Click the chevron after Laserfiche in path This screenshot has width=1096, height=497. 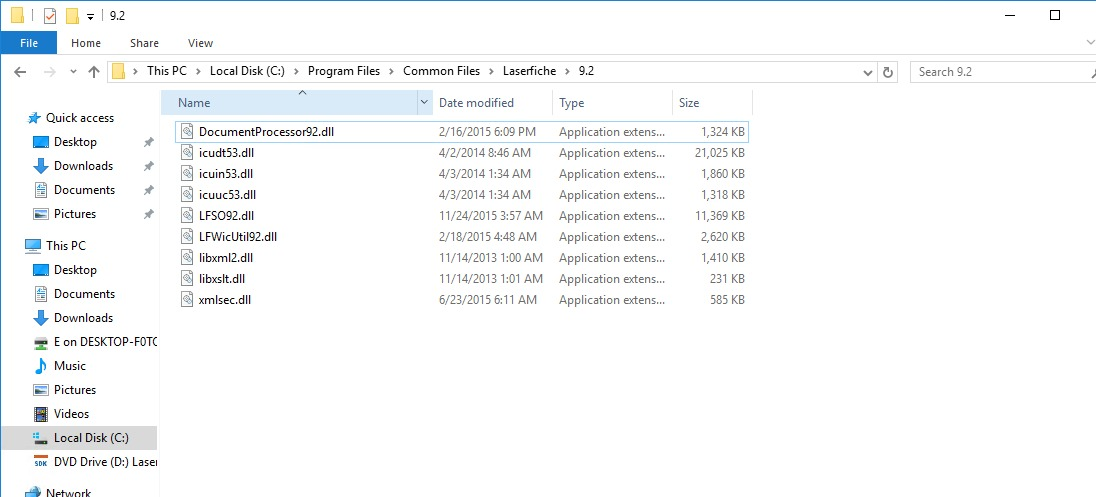[x=568, y=71]
